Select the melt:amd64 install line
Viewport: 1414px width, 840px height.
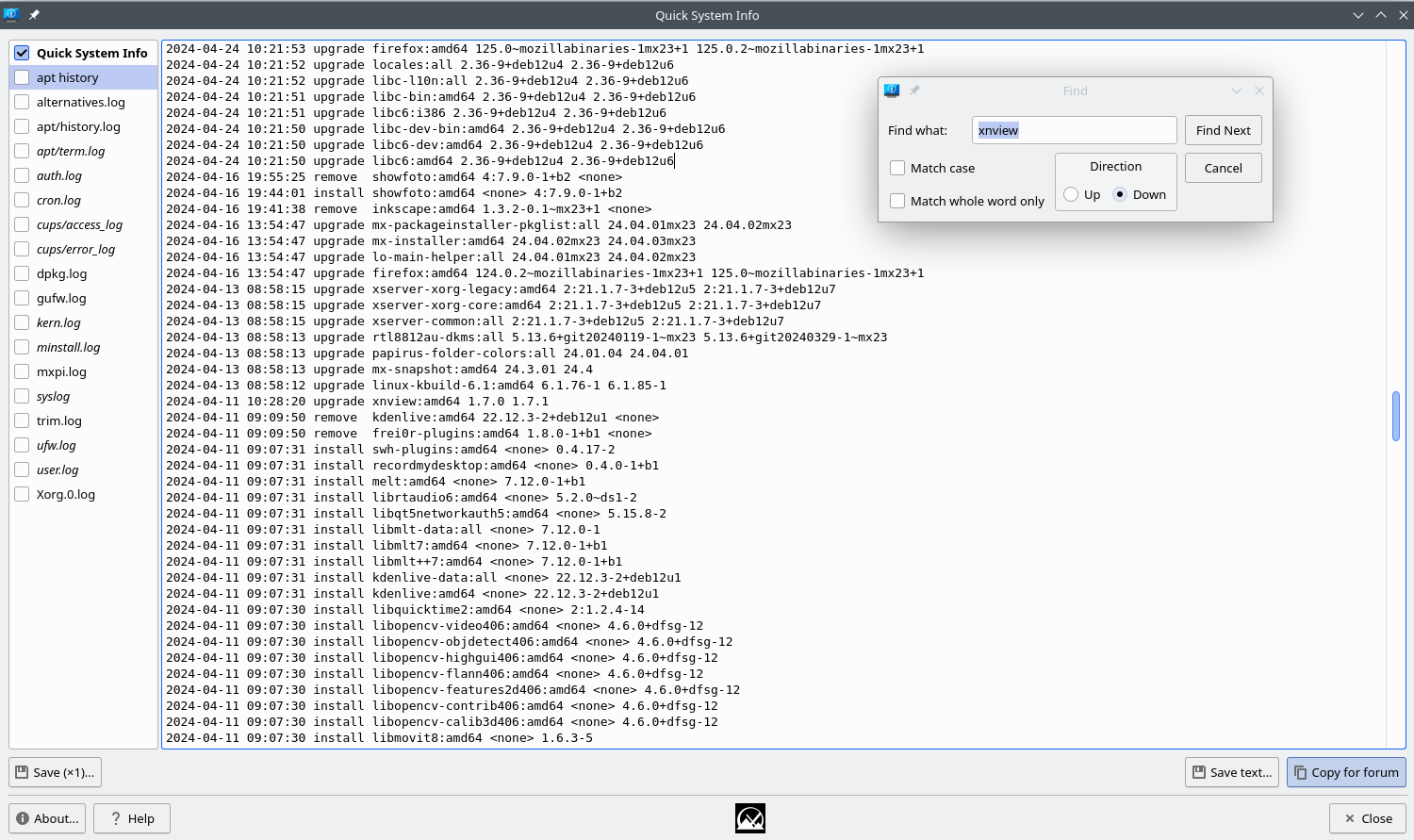point(376,482)
